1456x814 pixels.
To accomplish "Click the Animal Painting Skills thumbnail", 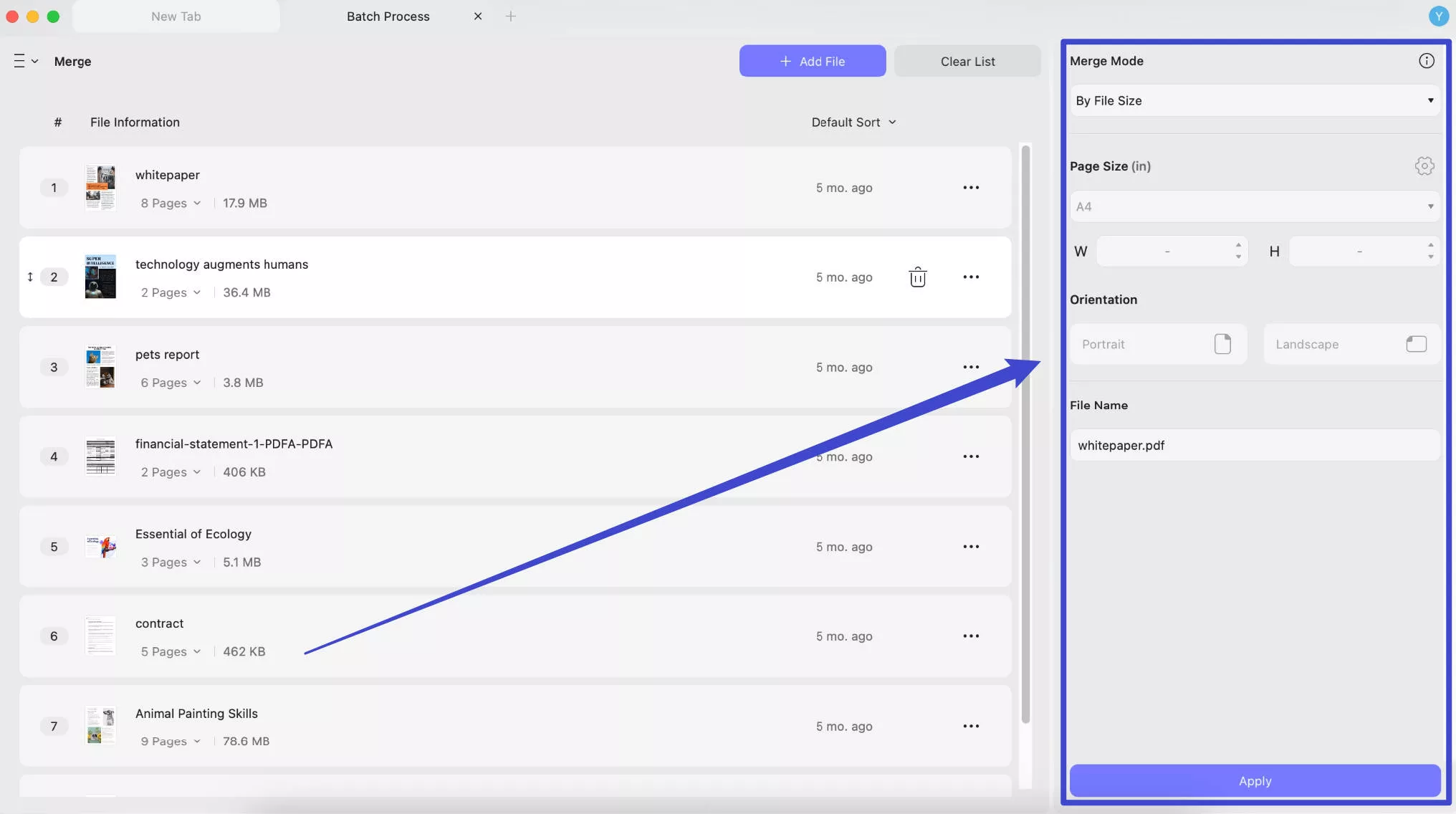I will click(x=100, y=726).
